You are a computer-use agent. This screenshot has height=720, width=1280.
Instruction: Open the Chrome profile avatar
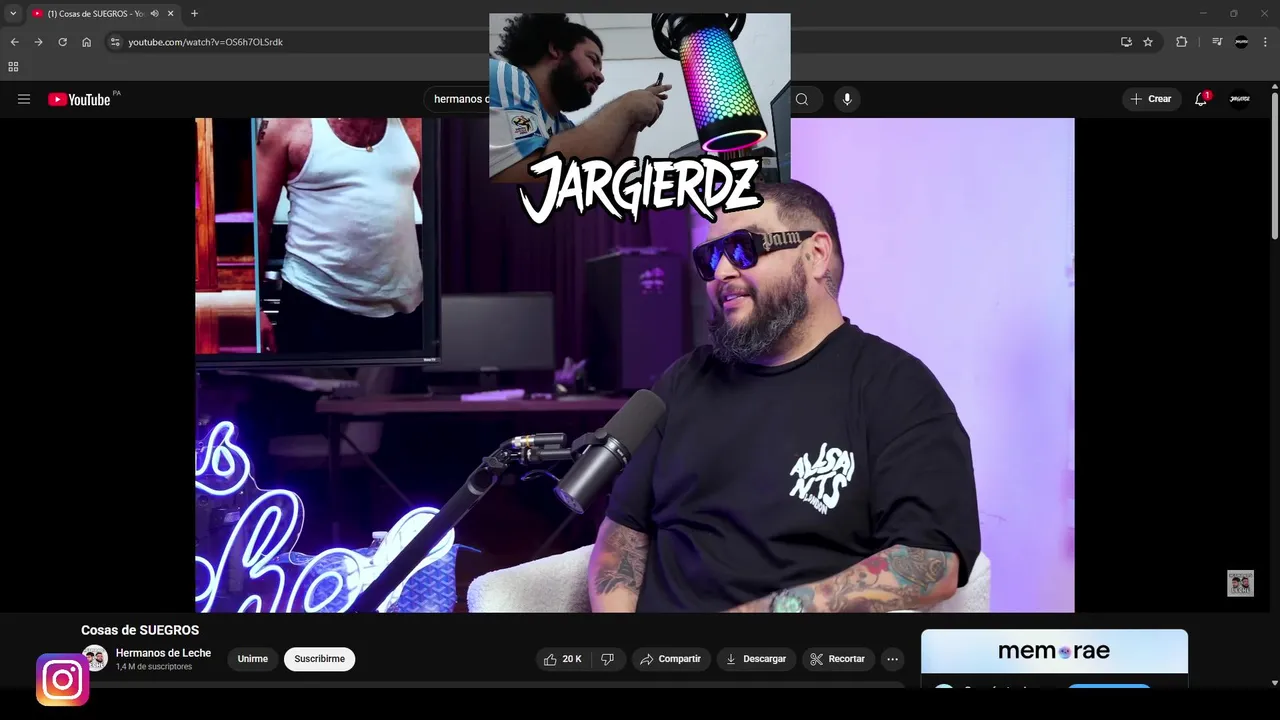[x=1241, y=42]
